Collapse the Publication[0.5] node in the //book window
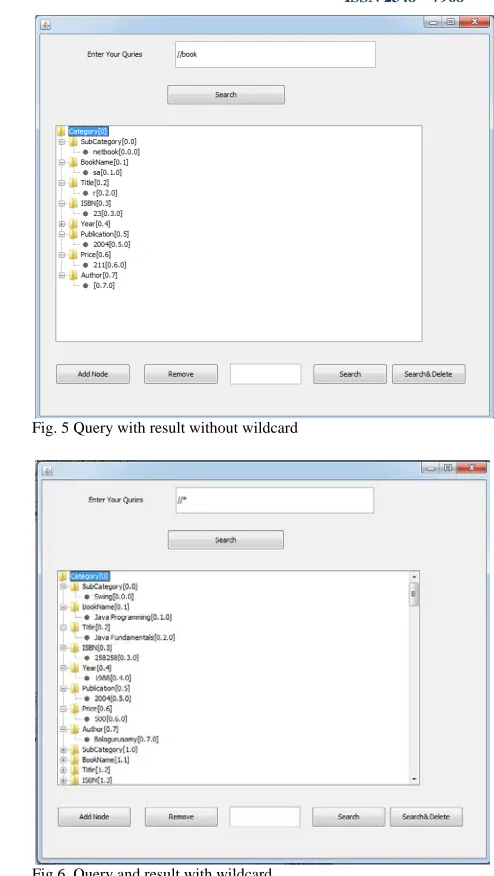 tap(62, 234)
